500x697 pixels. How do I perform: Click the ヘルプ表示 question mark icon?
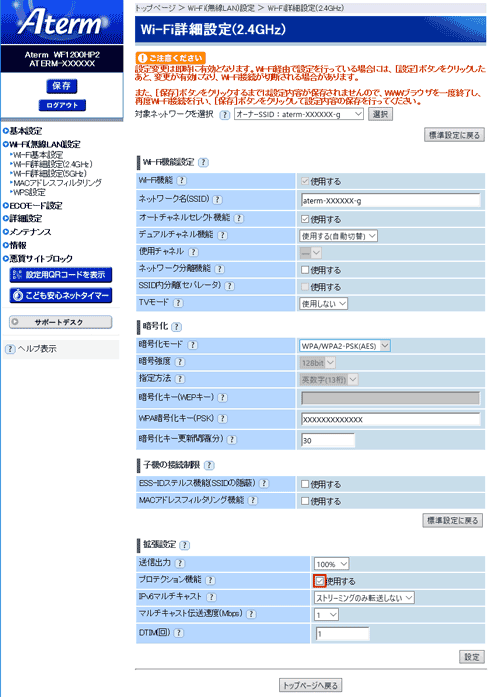point(10,349)
